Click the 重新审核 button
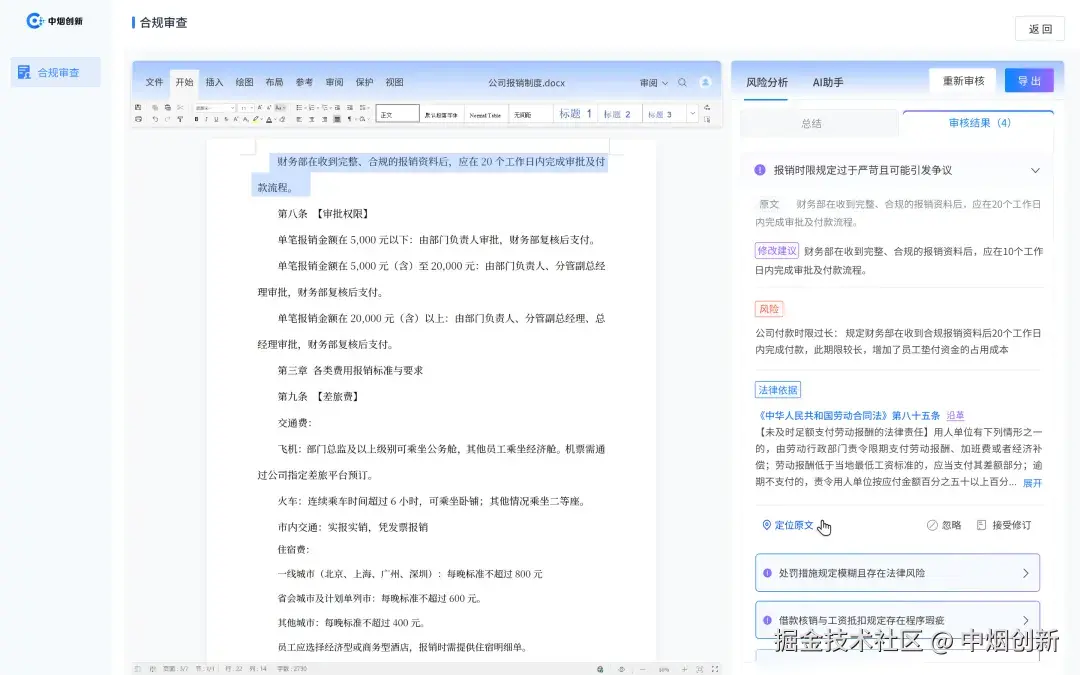Image resolution: width=1080 pixels, height=675 pixels. click(x=961, y=81)
